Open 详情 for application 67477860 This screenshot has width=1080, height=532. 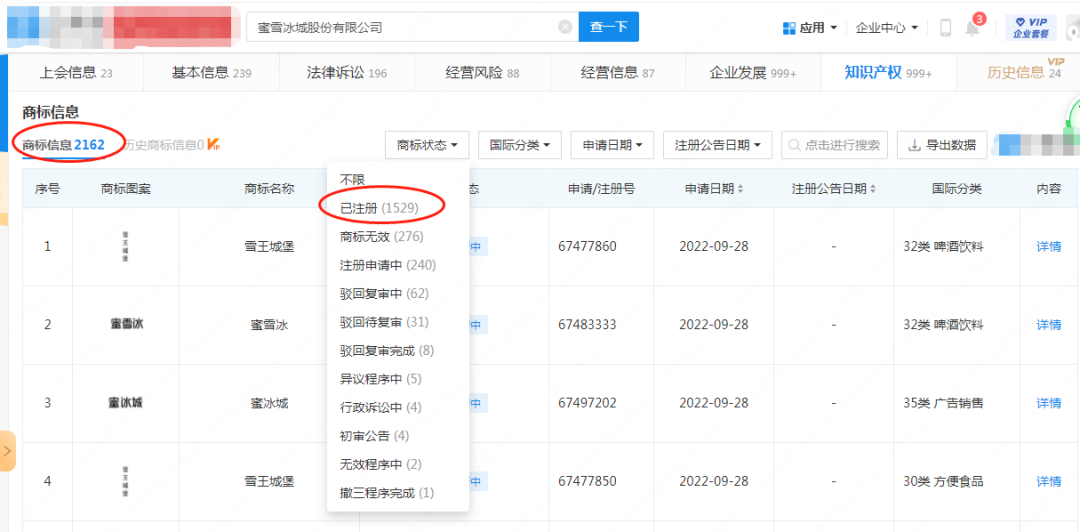pyautogui.click(x=1048, y=247)
